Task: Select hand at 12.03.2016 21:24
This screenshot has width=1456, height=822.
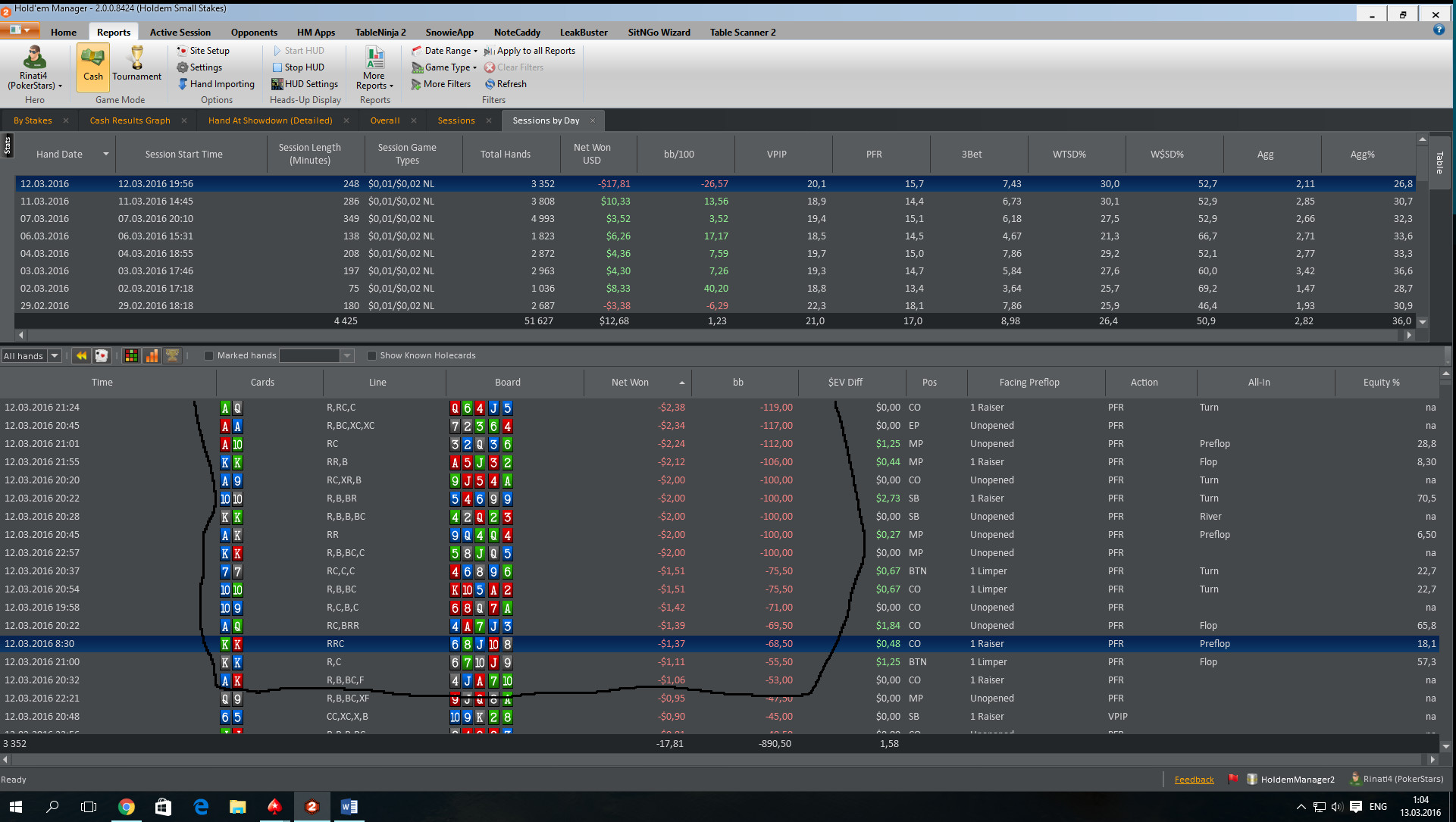Action: 719,408
